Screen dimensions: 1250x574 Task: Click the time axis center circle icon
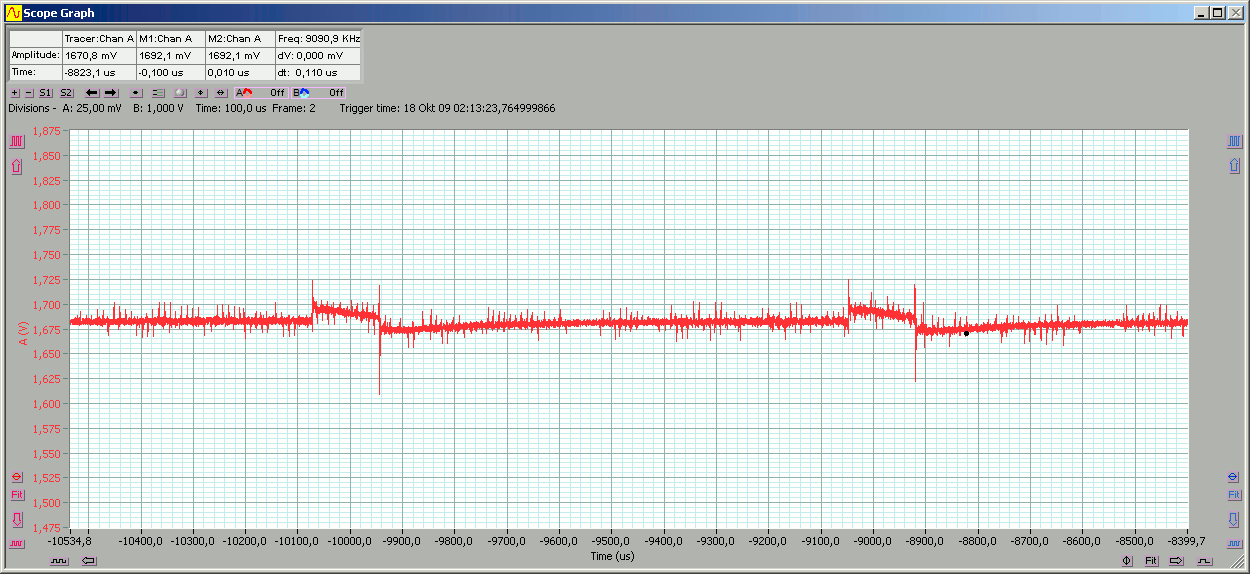click(1127, 561)
